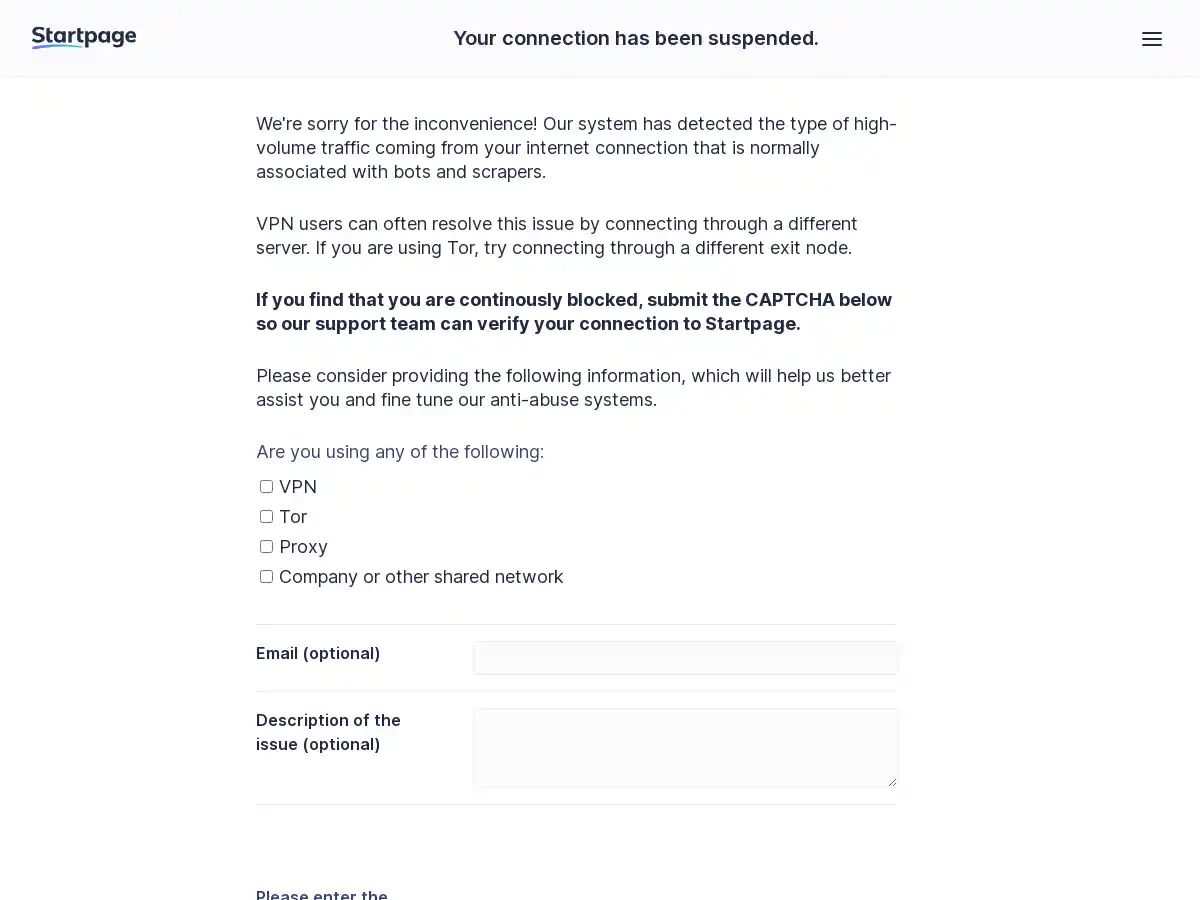Viewport: 1200px width, 900px height.
Task: Click into the issue description textarea
Action: [686, 747]
